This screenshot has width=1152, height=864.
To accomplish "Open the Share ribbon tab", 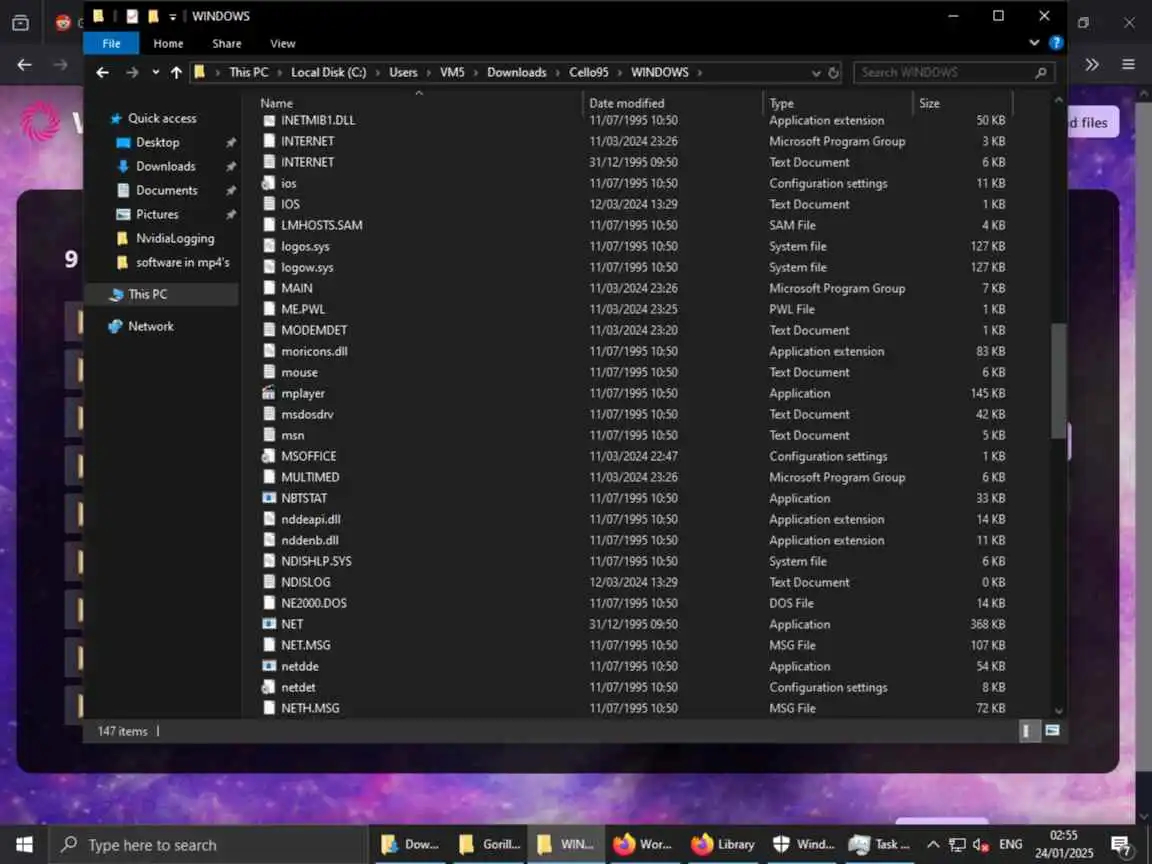I will (227, 43).
